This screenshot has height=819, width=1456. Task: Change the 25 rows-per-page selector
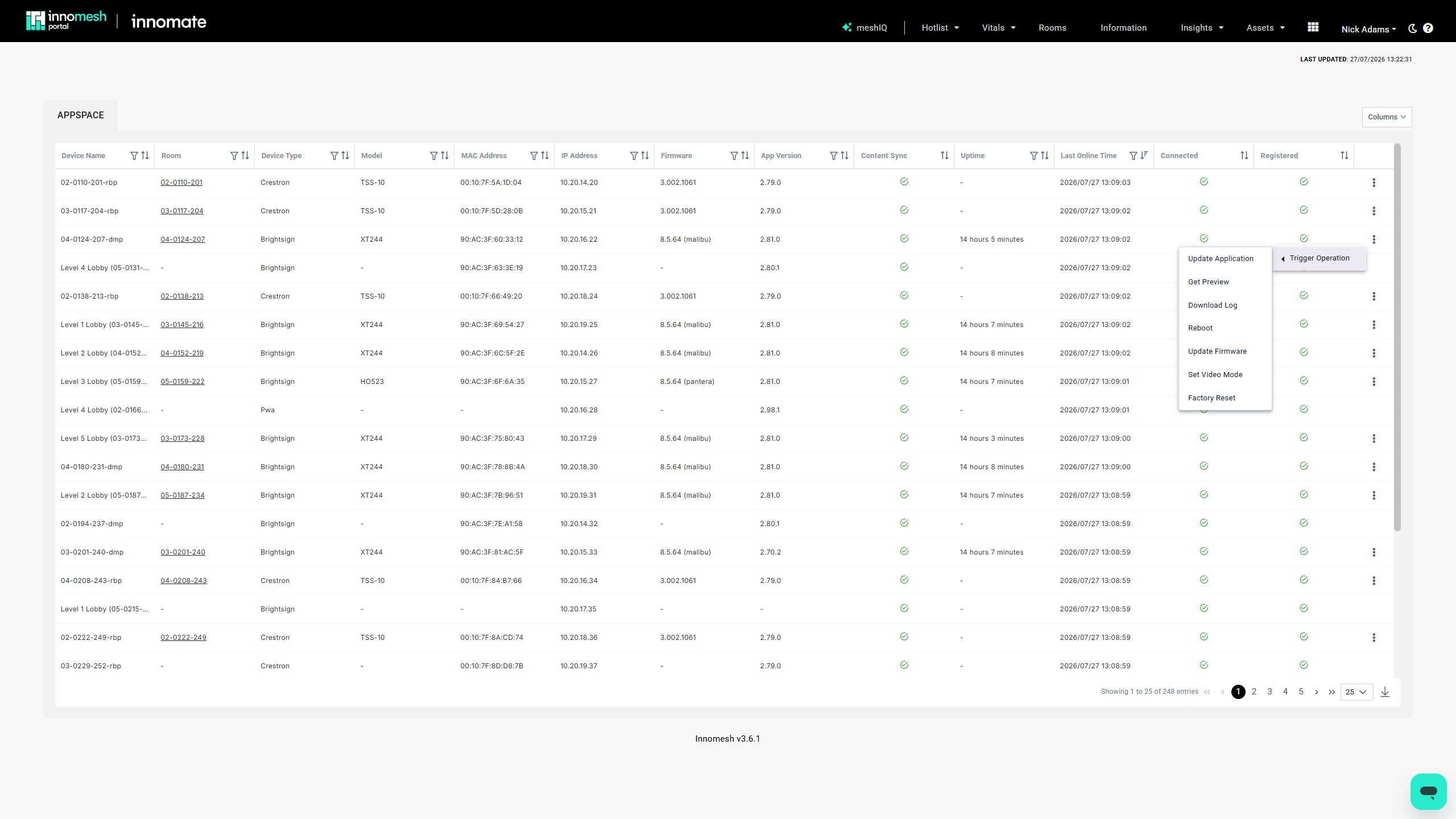pos(1356,692)
